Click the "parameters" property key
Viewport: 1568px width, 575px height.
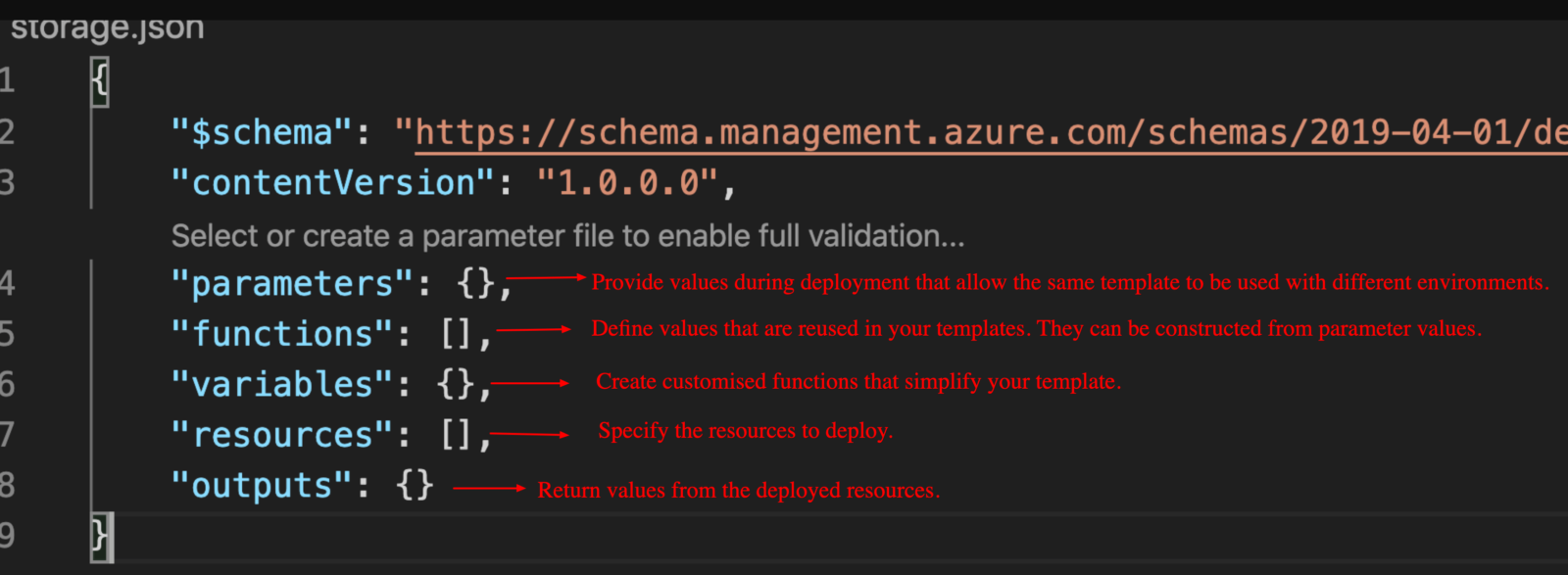[289, 283]
